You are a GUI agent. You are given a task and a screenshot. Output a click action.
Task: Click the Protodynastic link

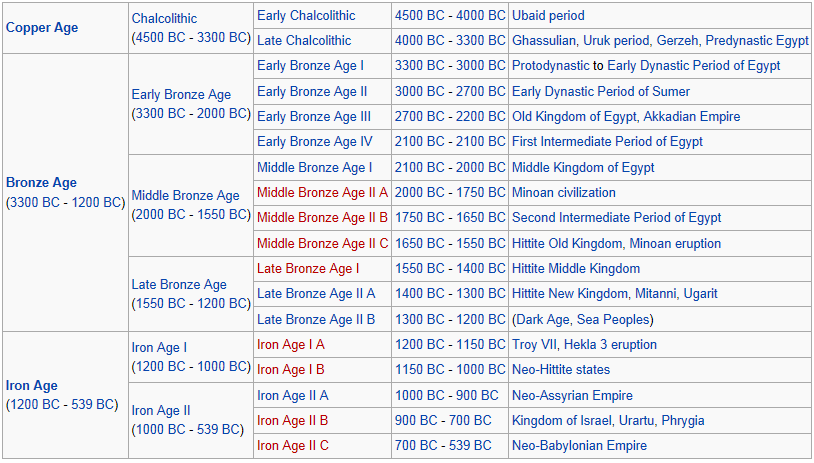551,66
